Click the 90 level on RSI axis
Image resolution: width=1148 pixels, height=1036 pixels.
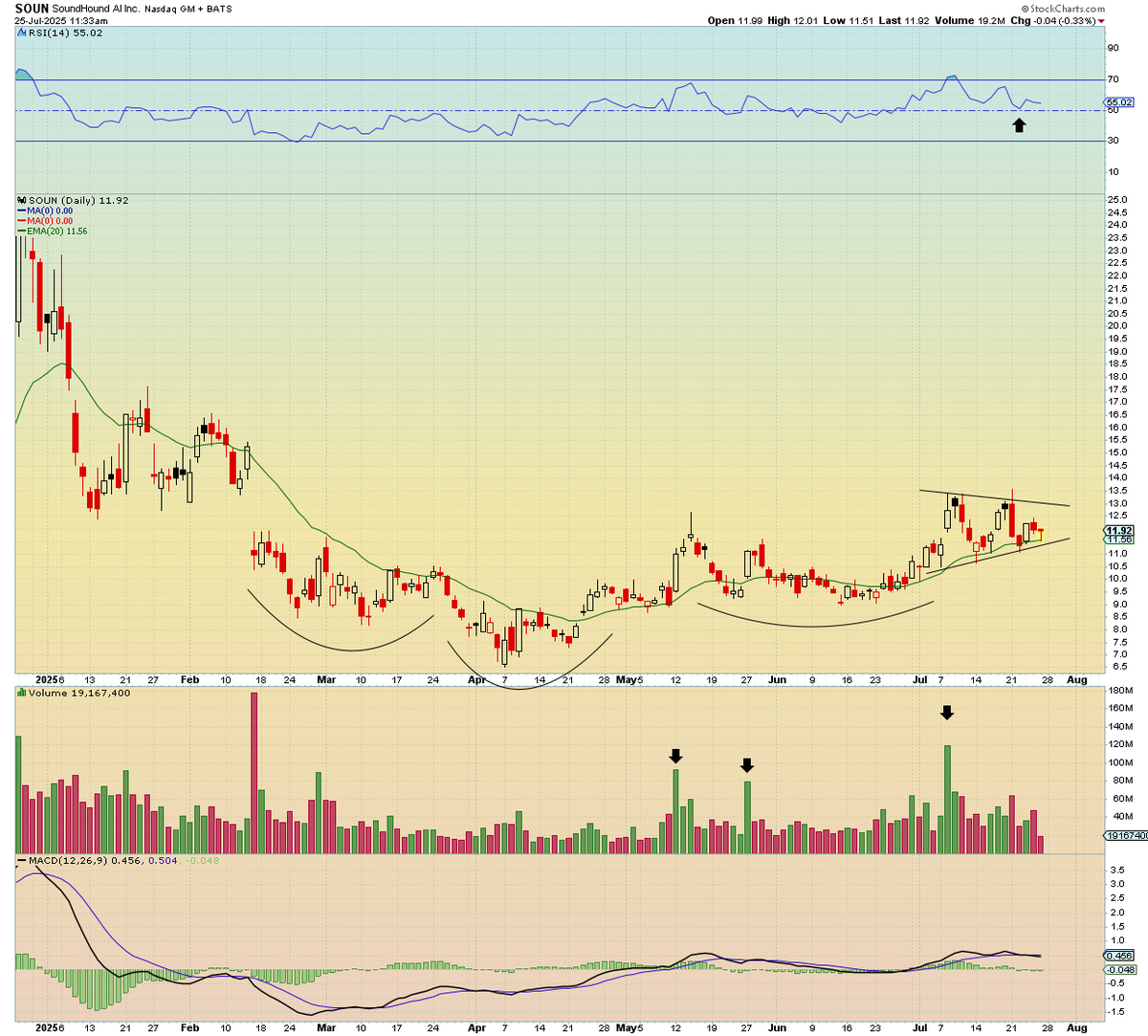[x=1113, y=48]
